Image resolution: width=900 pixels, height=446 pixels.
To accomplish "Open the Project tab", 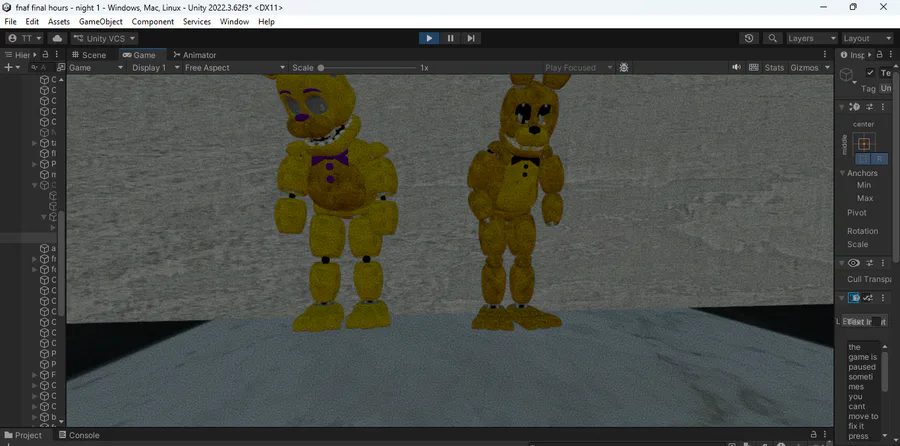I will pos(24,435).
